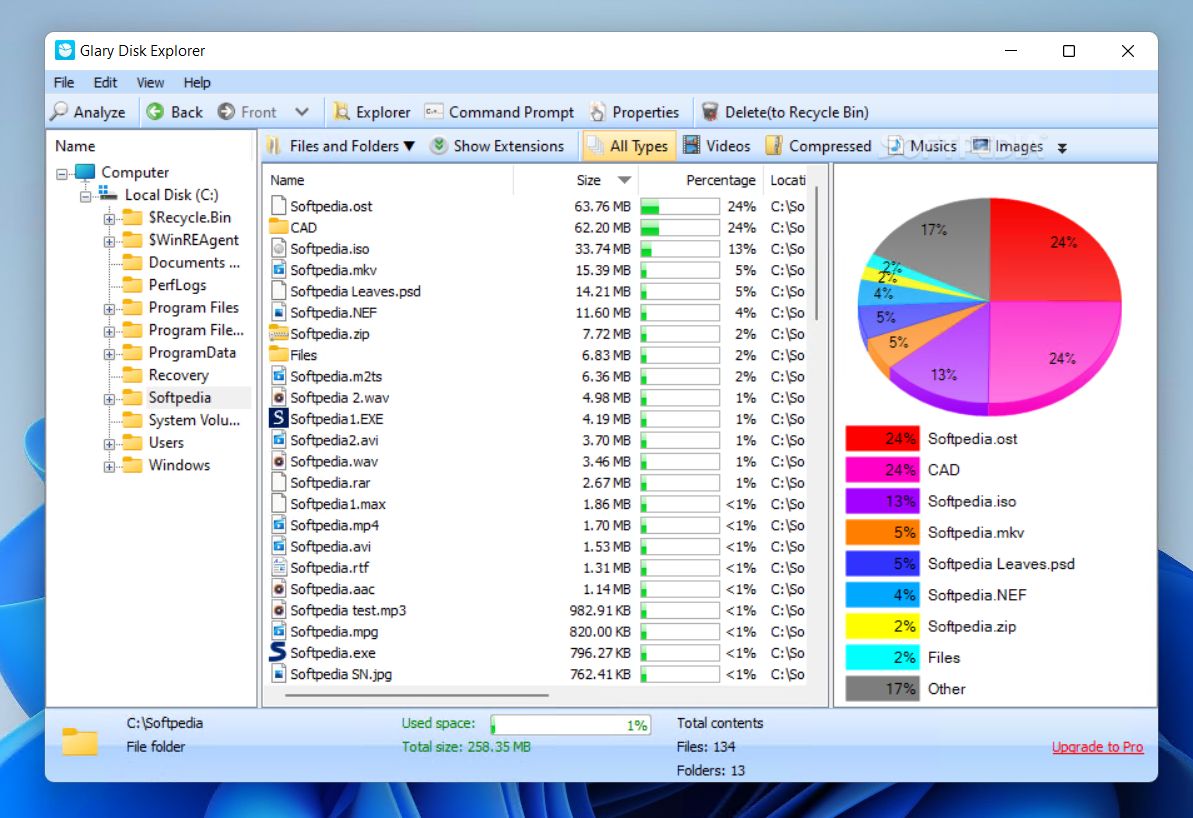Screen dimensions: 1193x818
Task: Click the file list vertical scrollbar
Action: tap(817, 251)
